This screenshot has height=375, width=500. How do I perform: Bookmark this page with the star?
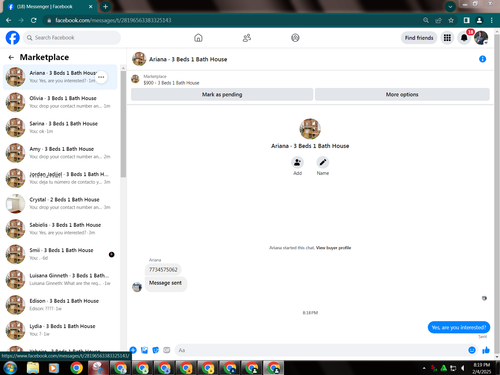coord(451,20)
